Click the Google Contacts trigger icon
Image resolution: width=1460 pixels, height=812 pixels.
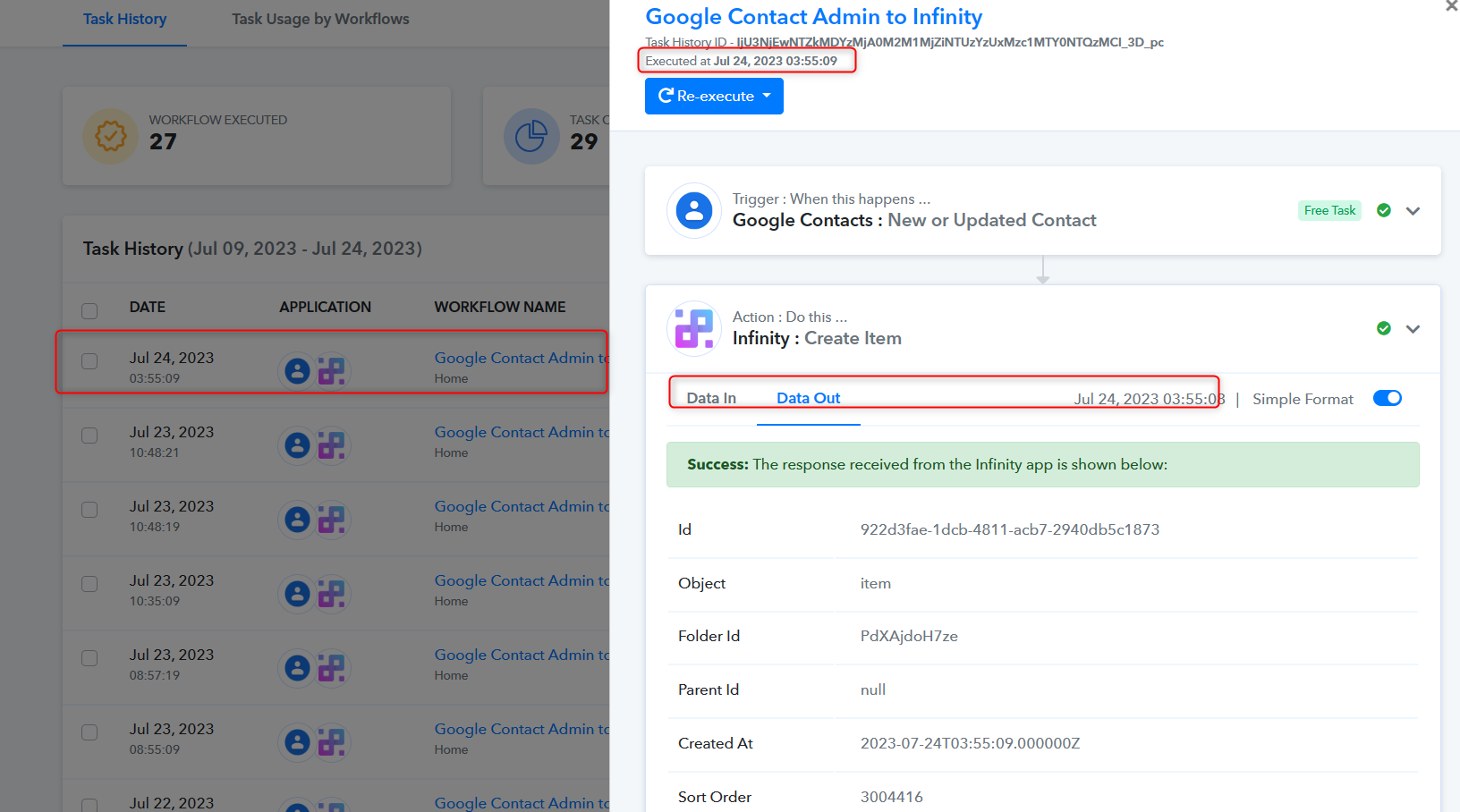(694, 211)
